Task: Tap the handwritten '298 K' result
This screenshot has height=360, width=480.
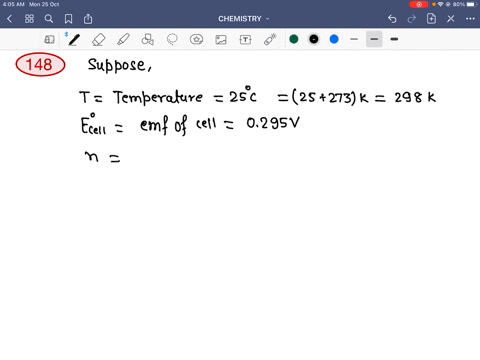Action: tap(415, 97)
